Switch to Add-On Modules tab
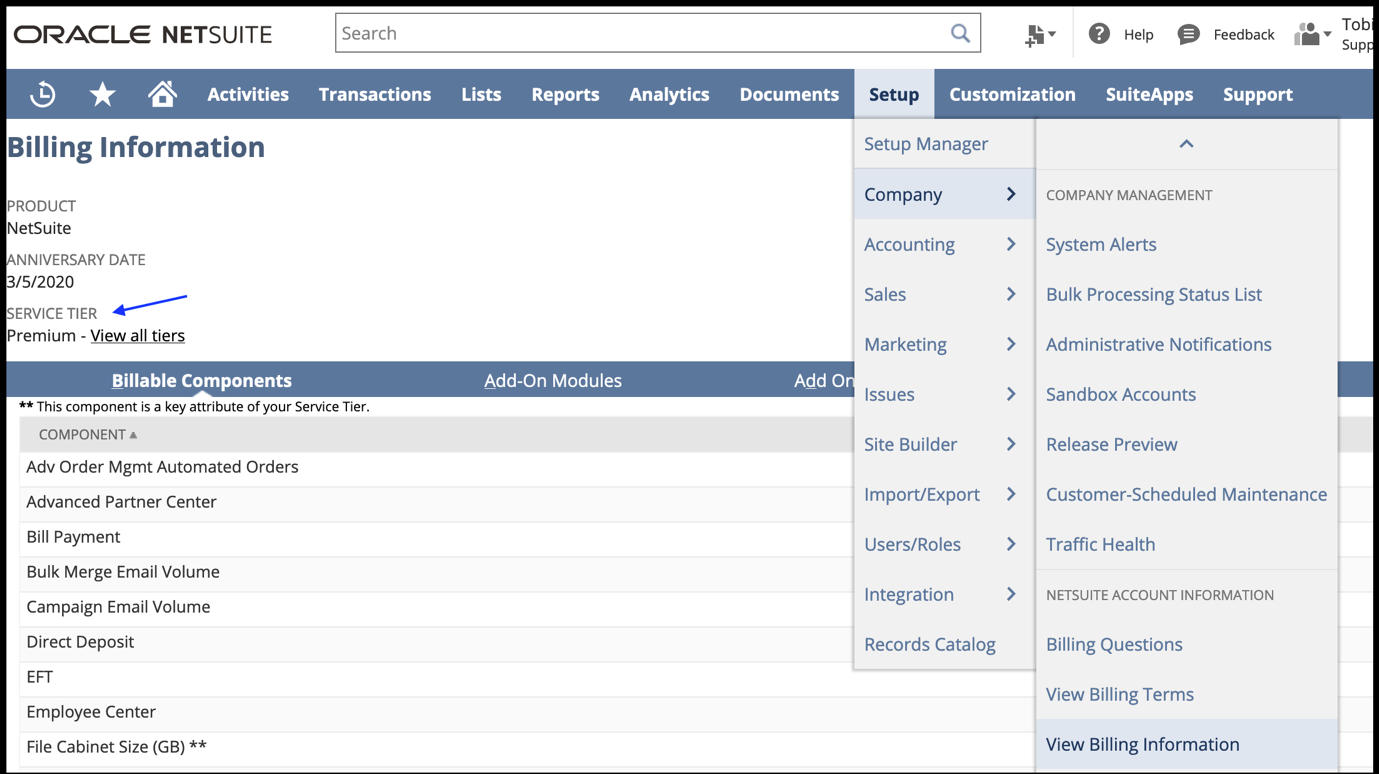The width and height of the screenshot is (1379, 774). point(553,380)
